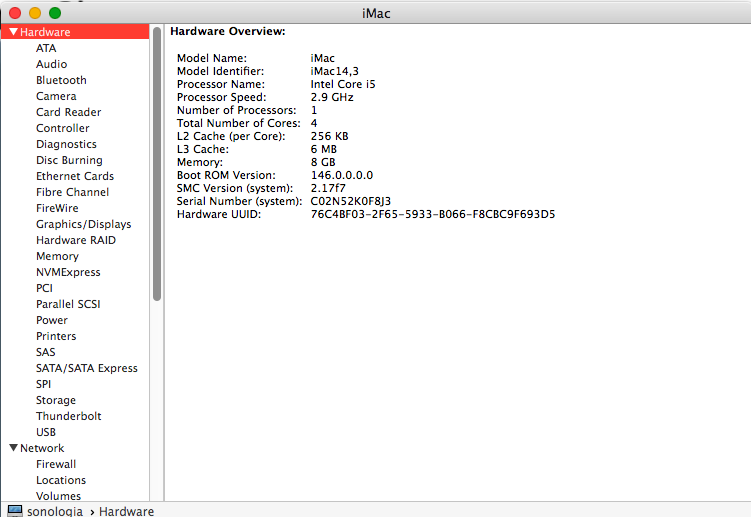Click the iMac14,3 model identifier value

[334, 71]
